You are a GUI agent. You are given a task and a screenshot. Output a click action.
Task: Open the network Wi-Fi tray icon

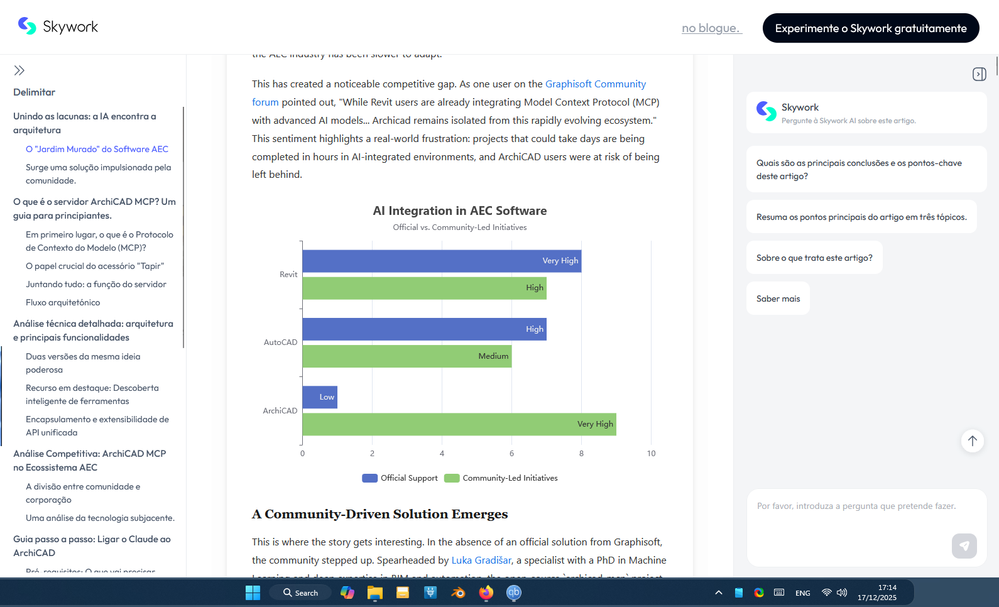click(826, 592)
